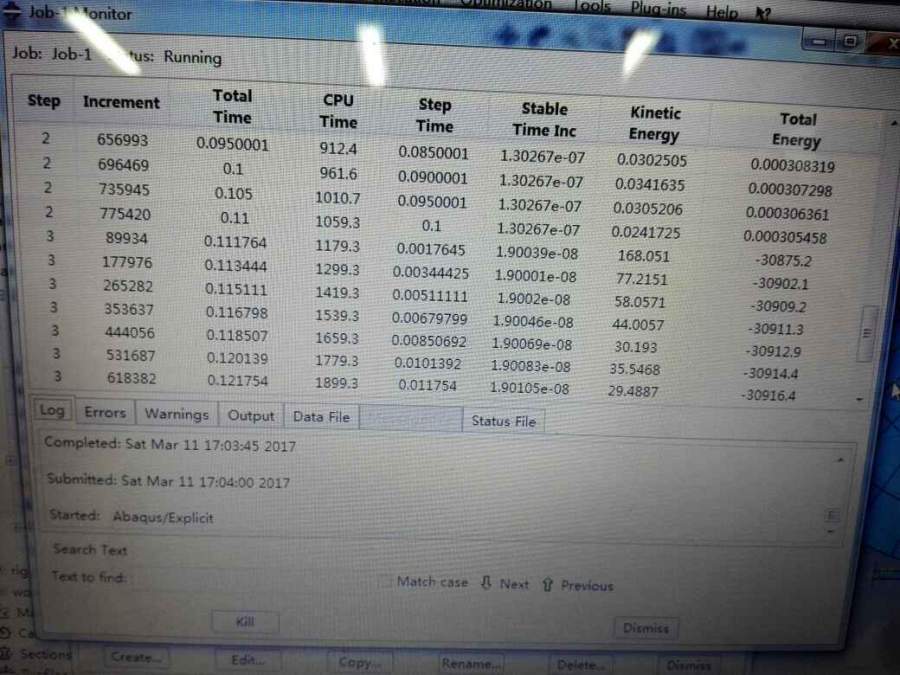Toggle the Match case checkbox

coord(385,581)
